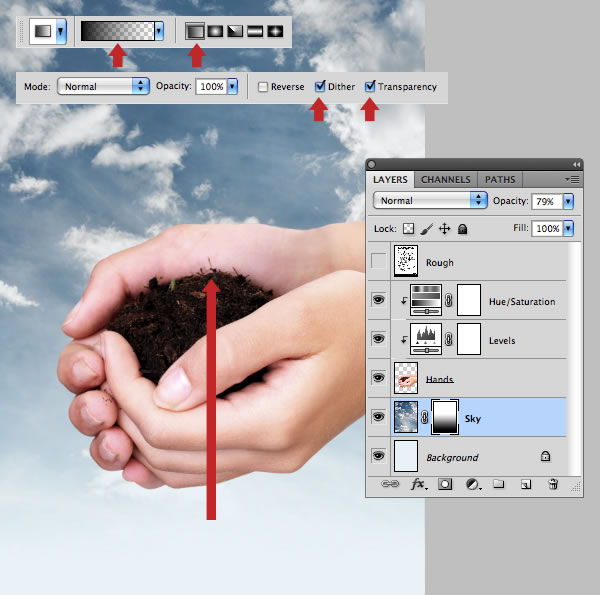The width and height of the screenshot is (600, 595).
Task: Click the Rough layer thumbnail
Action: pos(406,261)
